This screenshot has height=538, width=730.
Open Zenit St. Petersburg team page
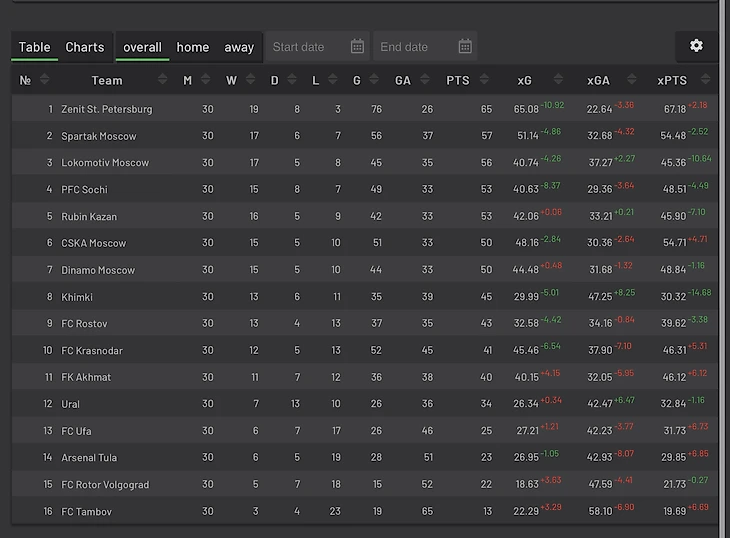[x=107, y=109]
